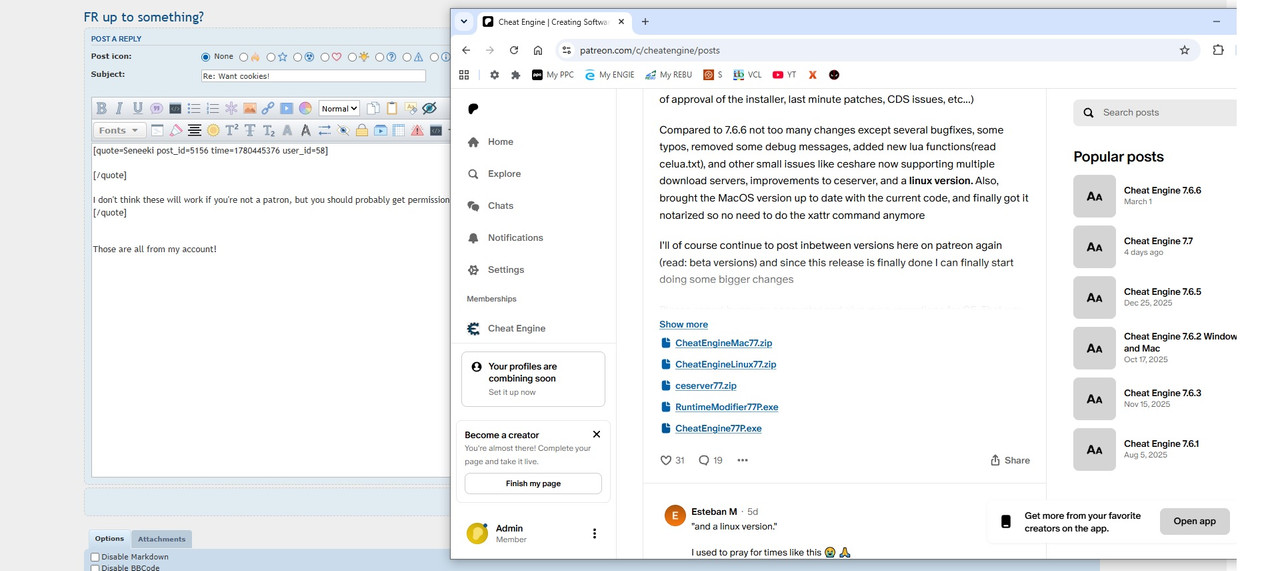
Task: Select the heart post icon radio button
Action: (325, 57)
